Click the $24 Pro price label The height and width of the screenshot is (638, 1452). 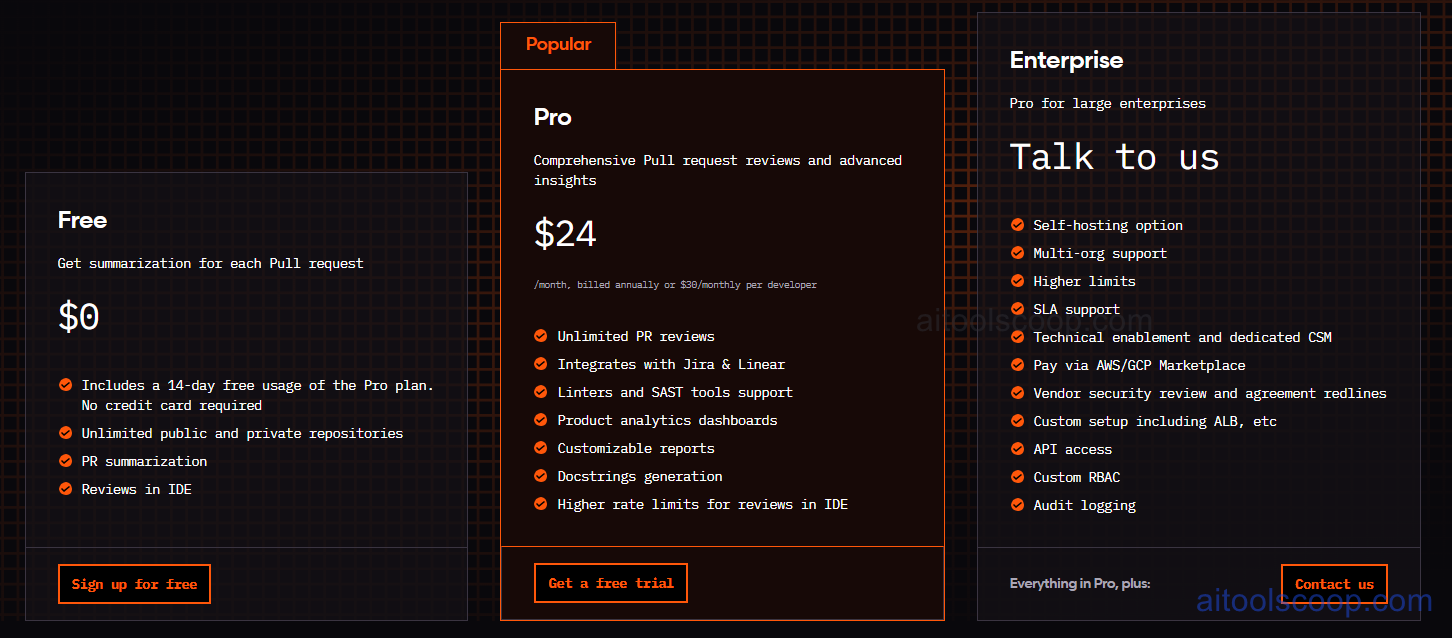[565, 233]
